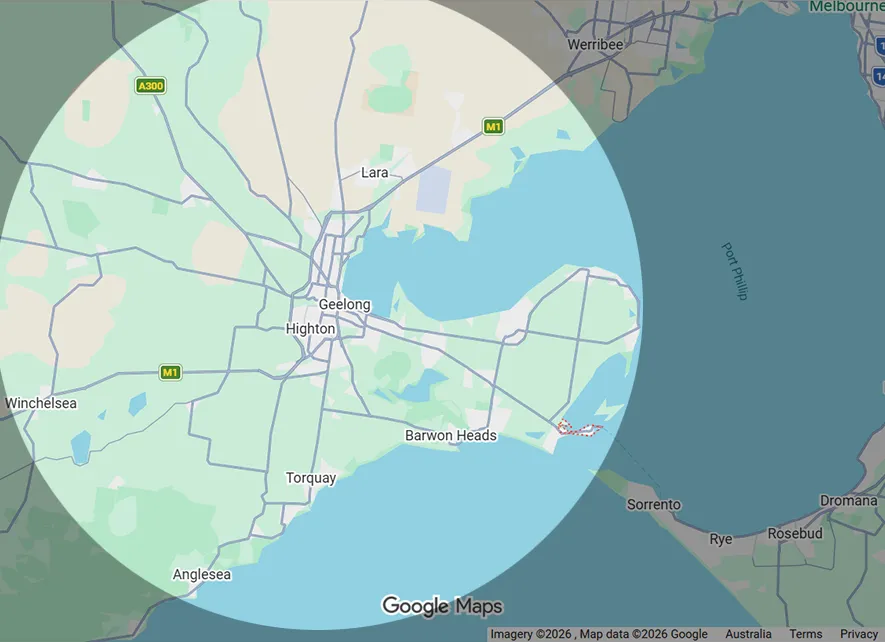Click the Imagery ©2026 attribution text
This screenshot has width=885, height=642.
coord(531,634)
